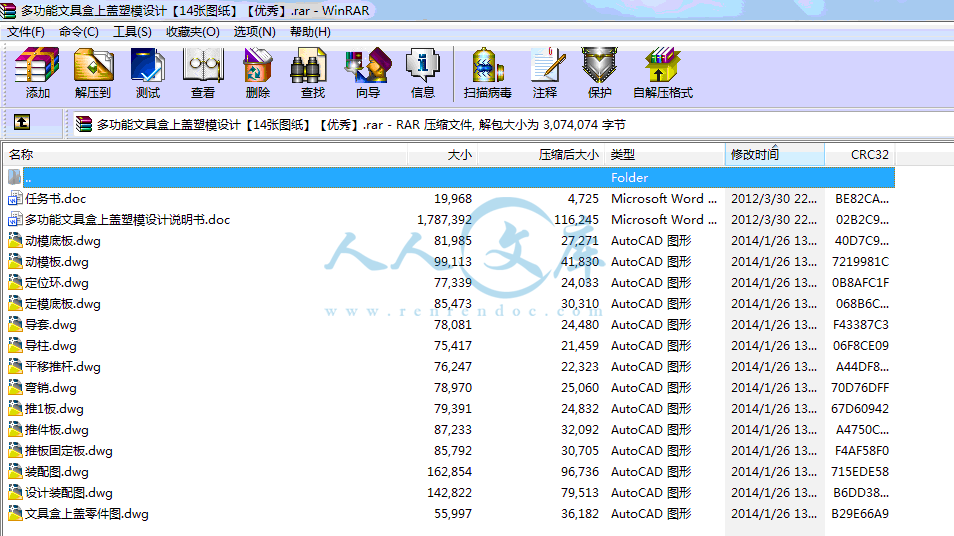Click the CRC32 value 67D60942

pyautogui.click(x=860, y=408)
